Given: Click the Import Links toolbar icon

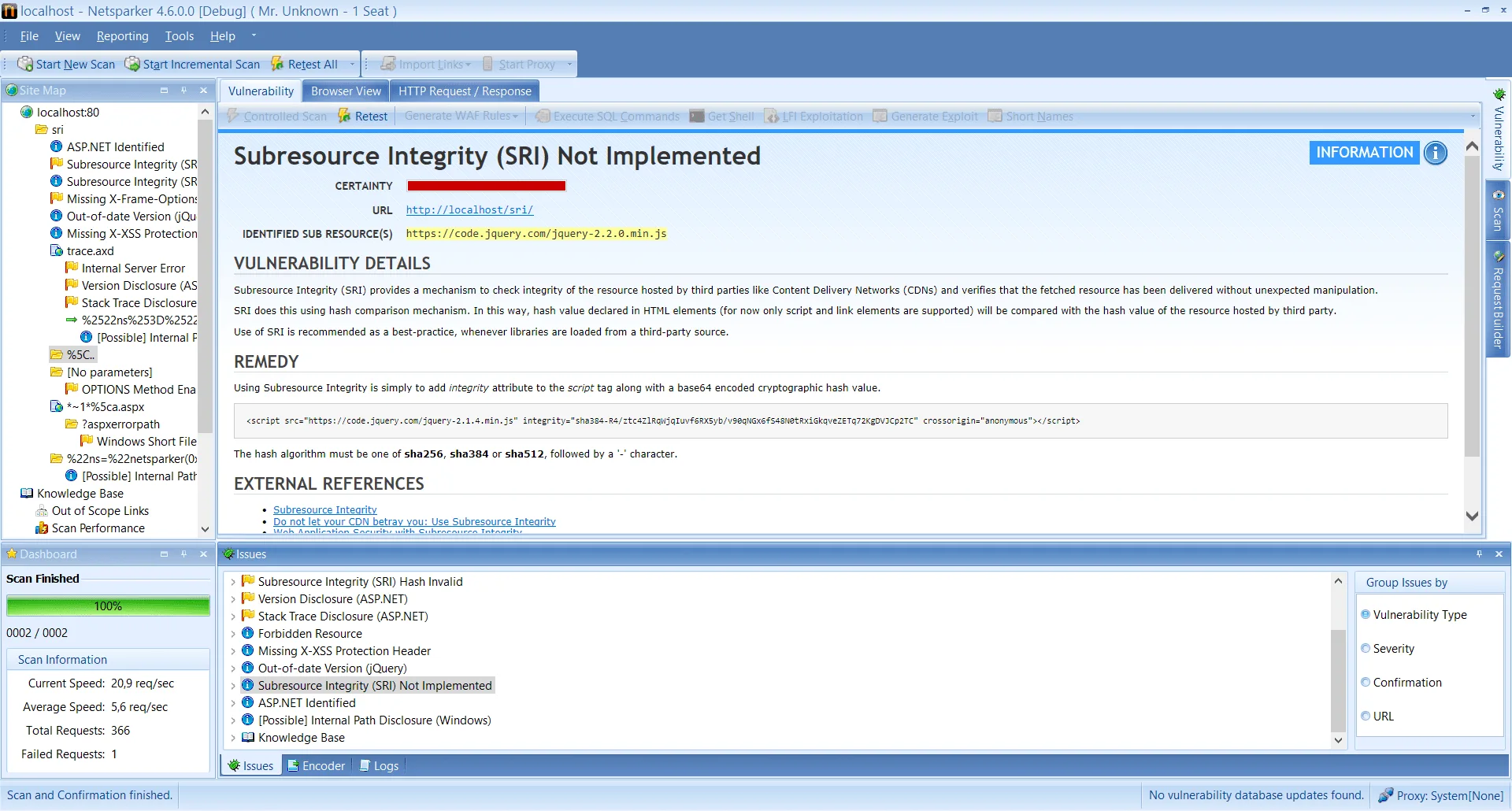Looking at the screenshot, I should [388, 64].
